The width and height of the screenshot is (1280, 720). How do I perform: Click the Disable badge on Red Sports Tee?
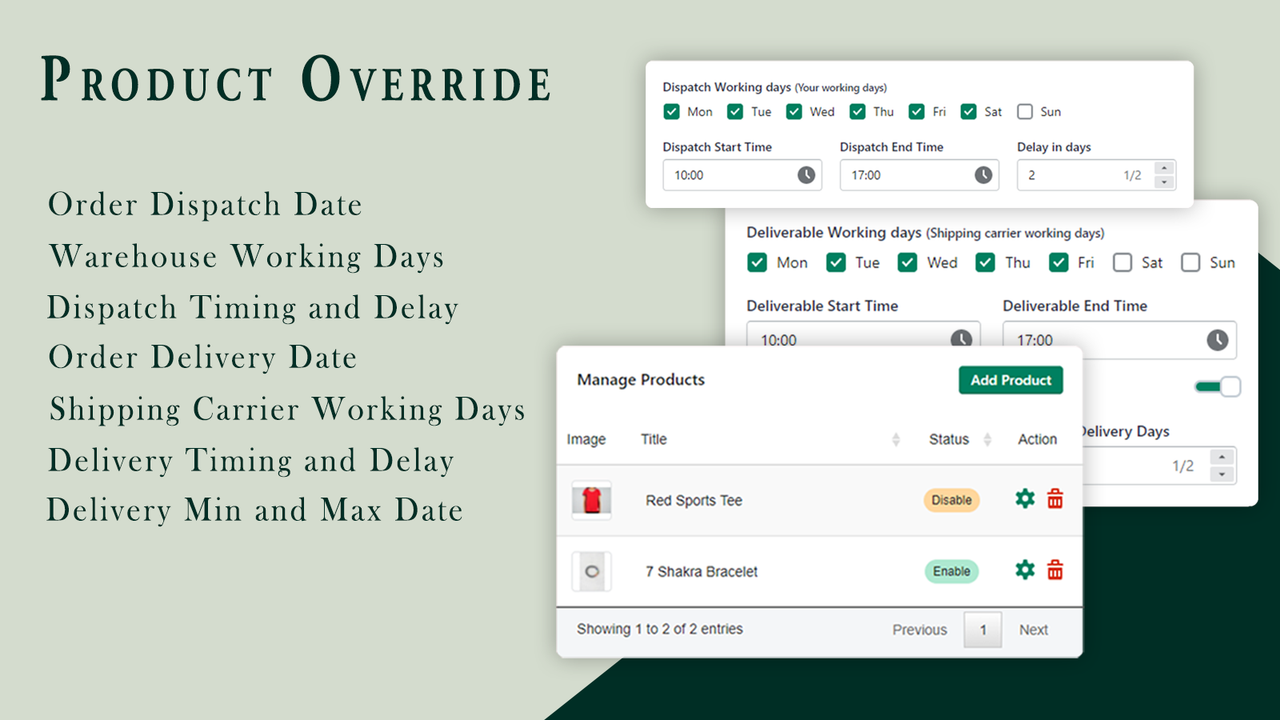coord(951,499)
